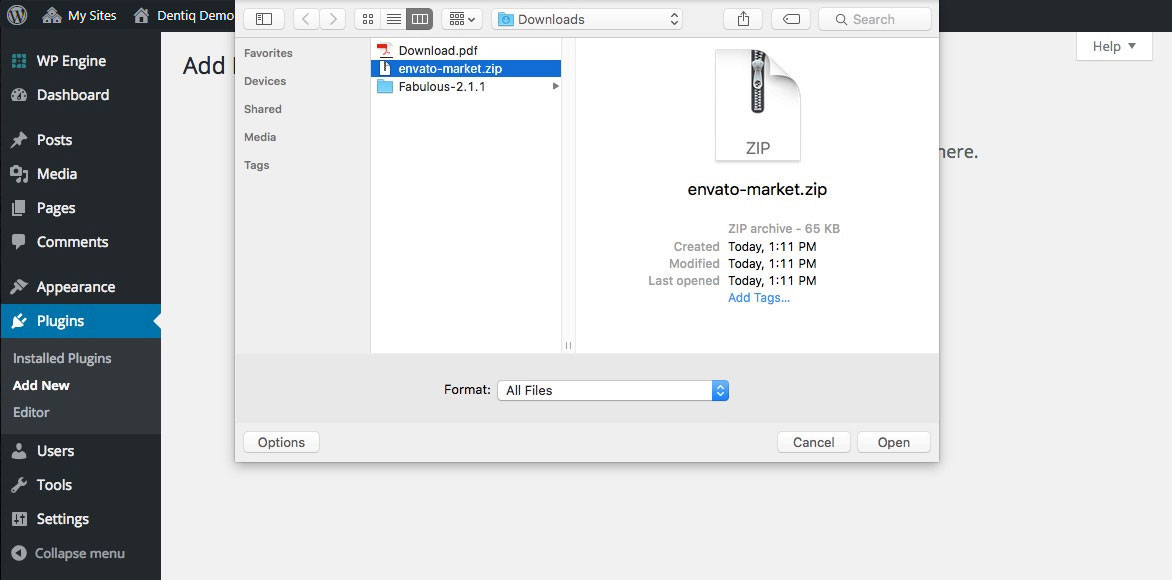The height and width of the screenshot is (580, 1172).
Task: Switch to icon view in file dialog
Action: [367, 19]
